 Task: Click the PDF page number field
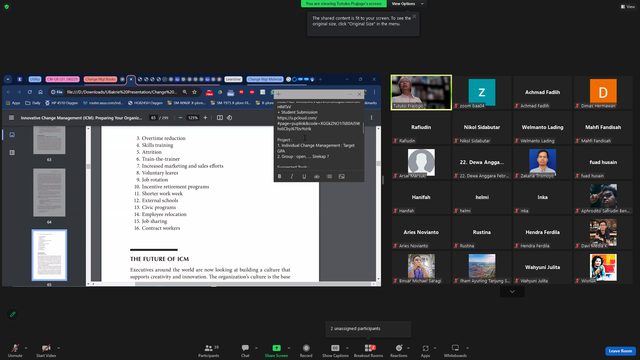153,118
